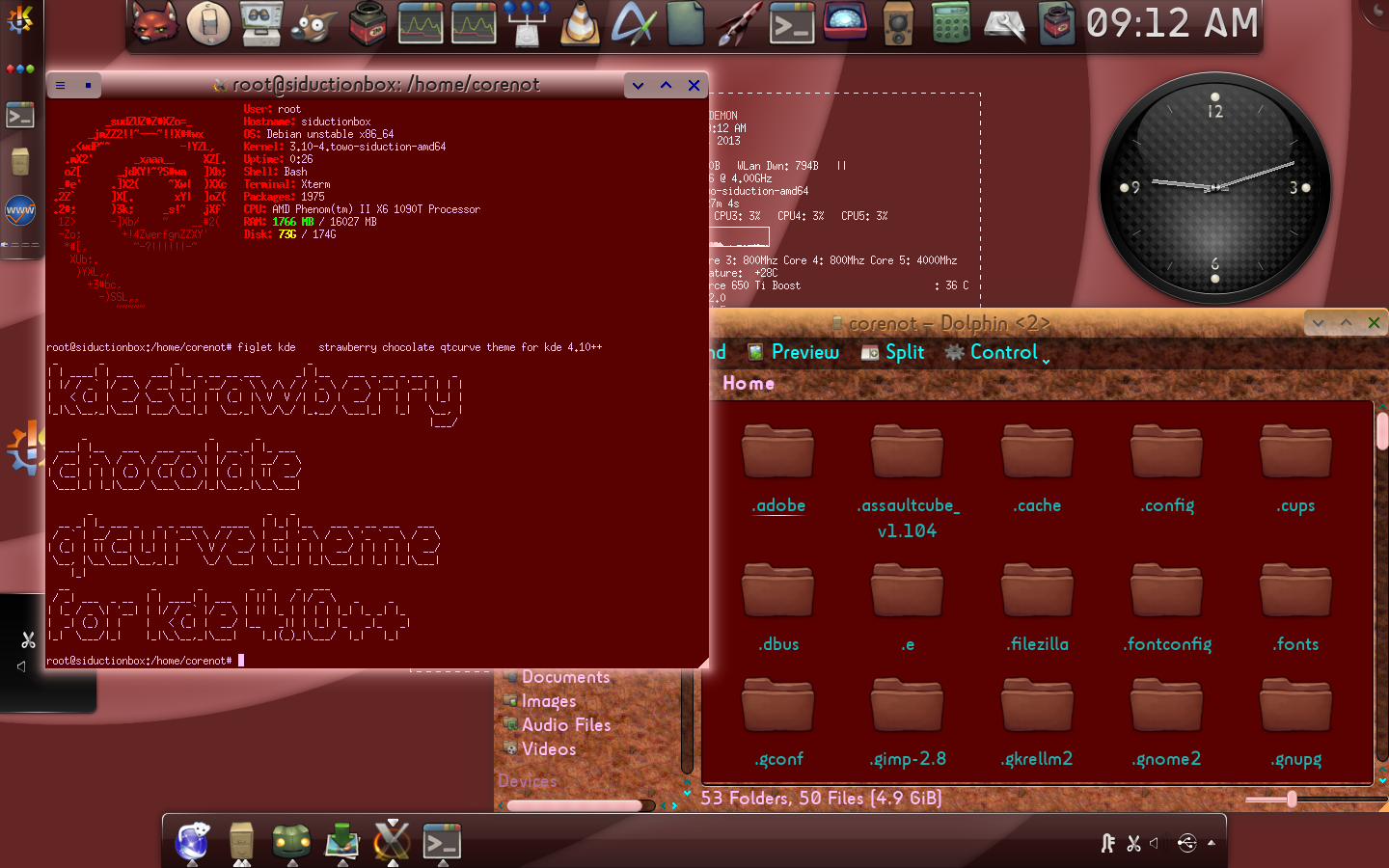Select the .filezilla folder

point(1037,609)
